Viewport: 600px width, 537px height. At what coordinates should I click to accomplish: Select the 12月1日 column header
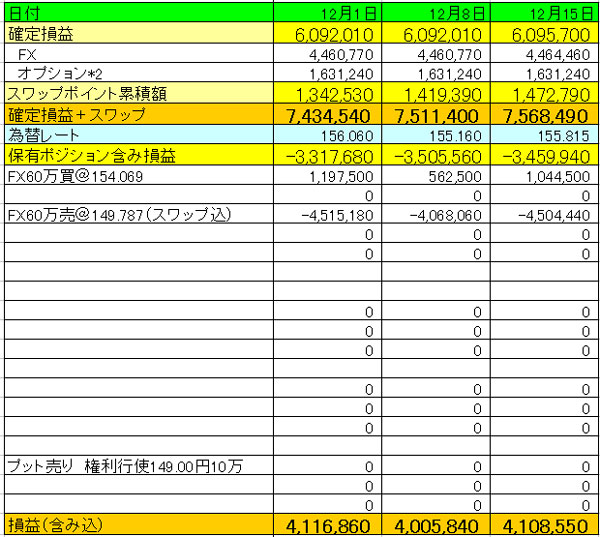tap(350, 13)
